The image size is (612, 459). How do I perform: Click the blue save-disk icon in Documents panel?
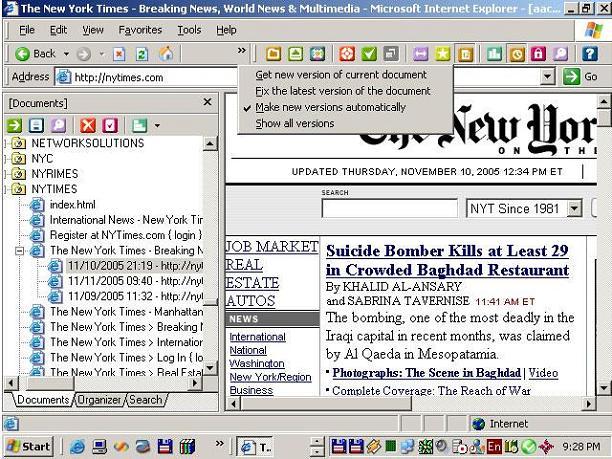pos(36,125)
